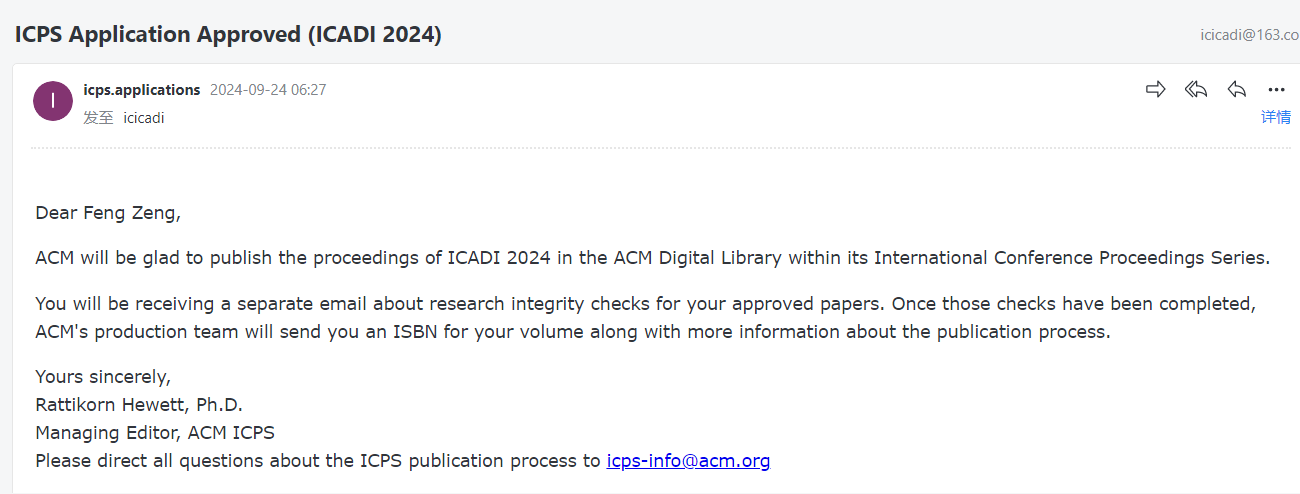Show message details via 详情 link
1300x494 pixels.
pyautogui.click(x=1276, y=117)
